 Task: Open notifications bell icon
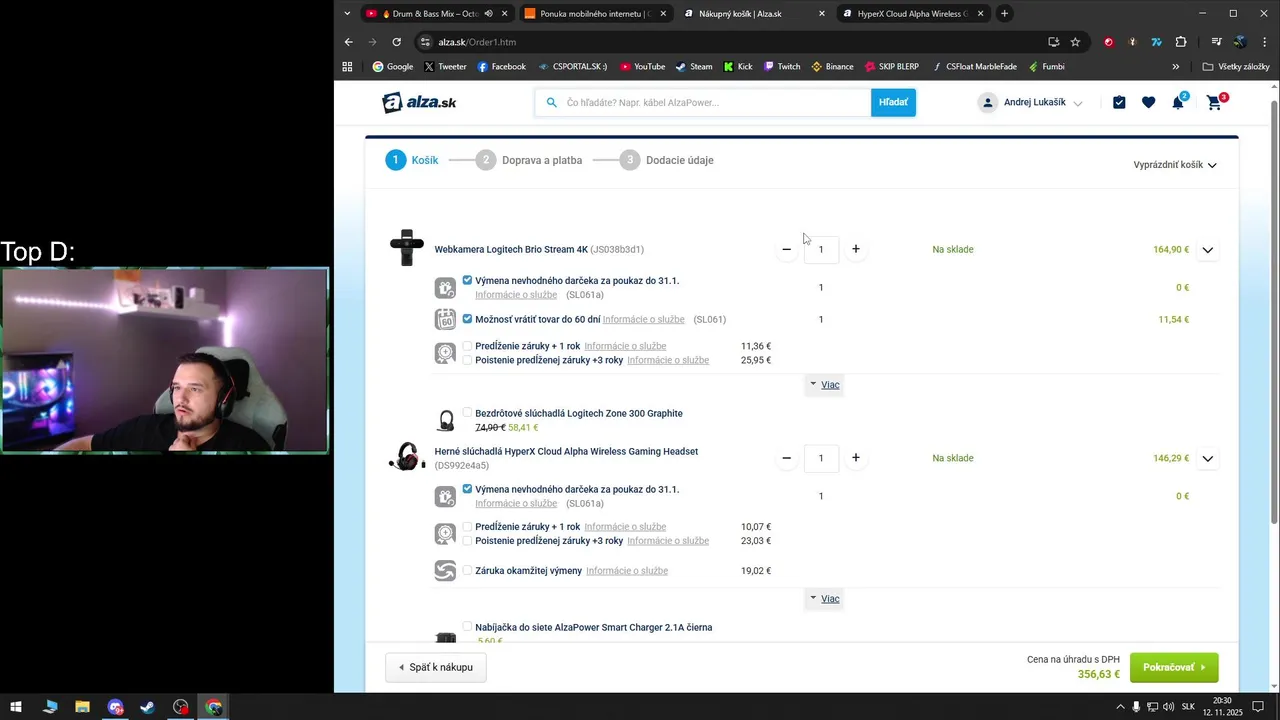[x=1178, y=102]
